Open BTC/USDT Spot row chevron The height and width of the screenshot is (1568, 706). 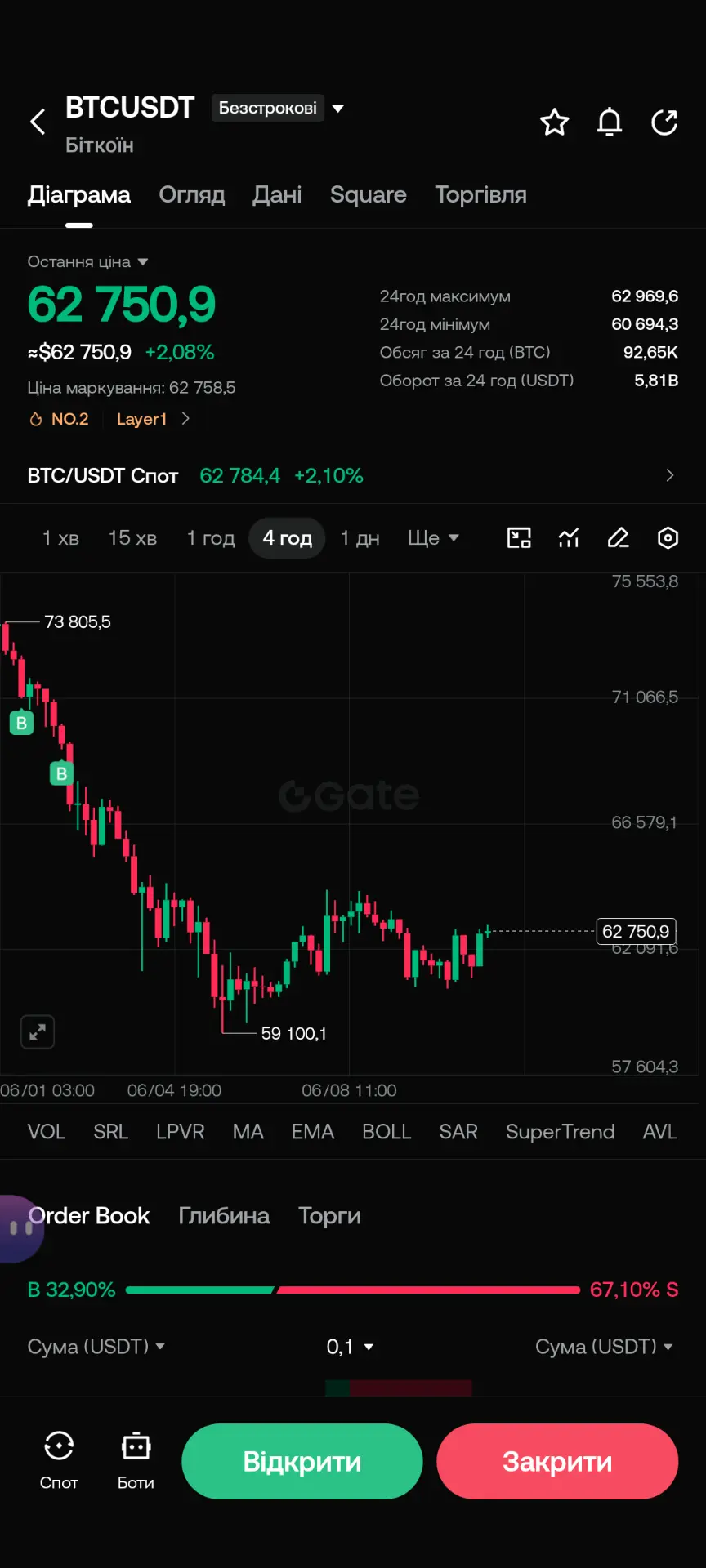pos(670,475)
